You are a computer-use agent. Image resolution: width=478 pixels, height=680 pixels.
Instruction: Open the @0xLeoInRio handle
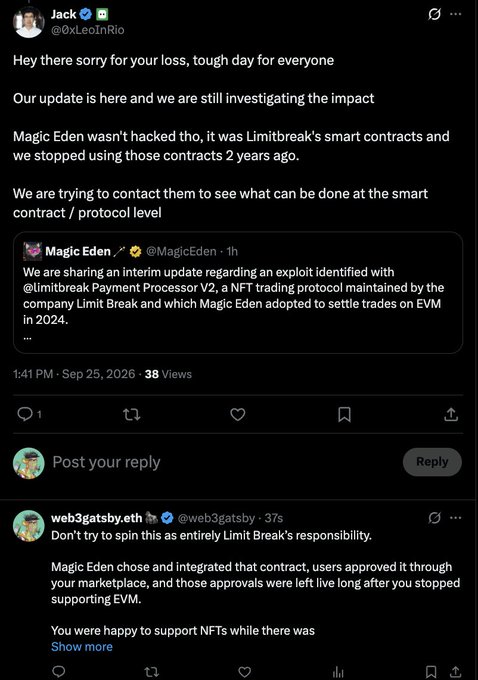point(88,30)
